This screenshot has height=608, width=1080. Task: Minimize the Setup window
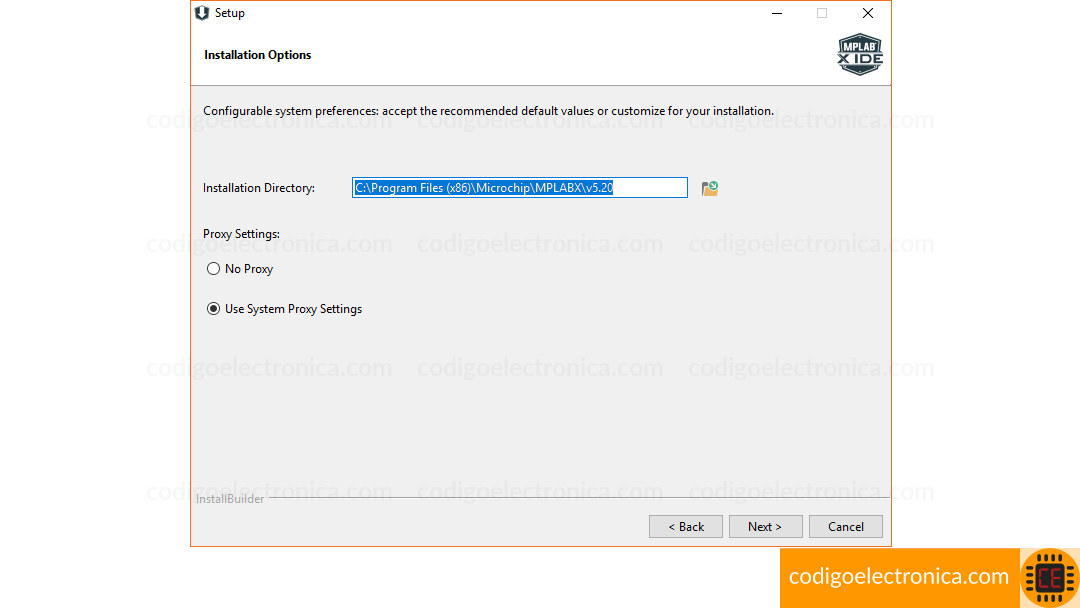click(777, 13)
